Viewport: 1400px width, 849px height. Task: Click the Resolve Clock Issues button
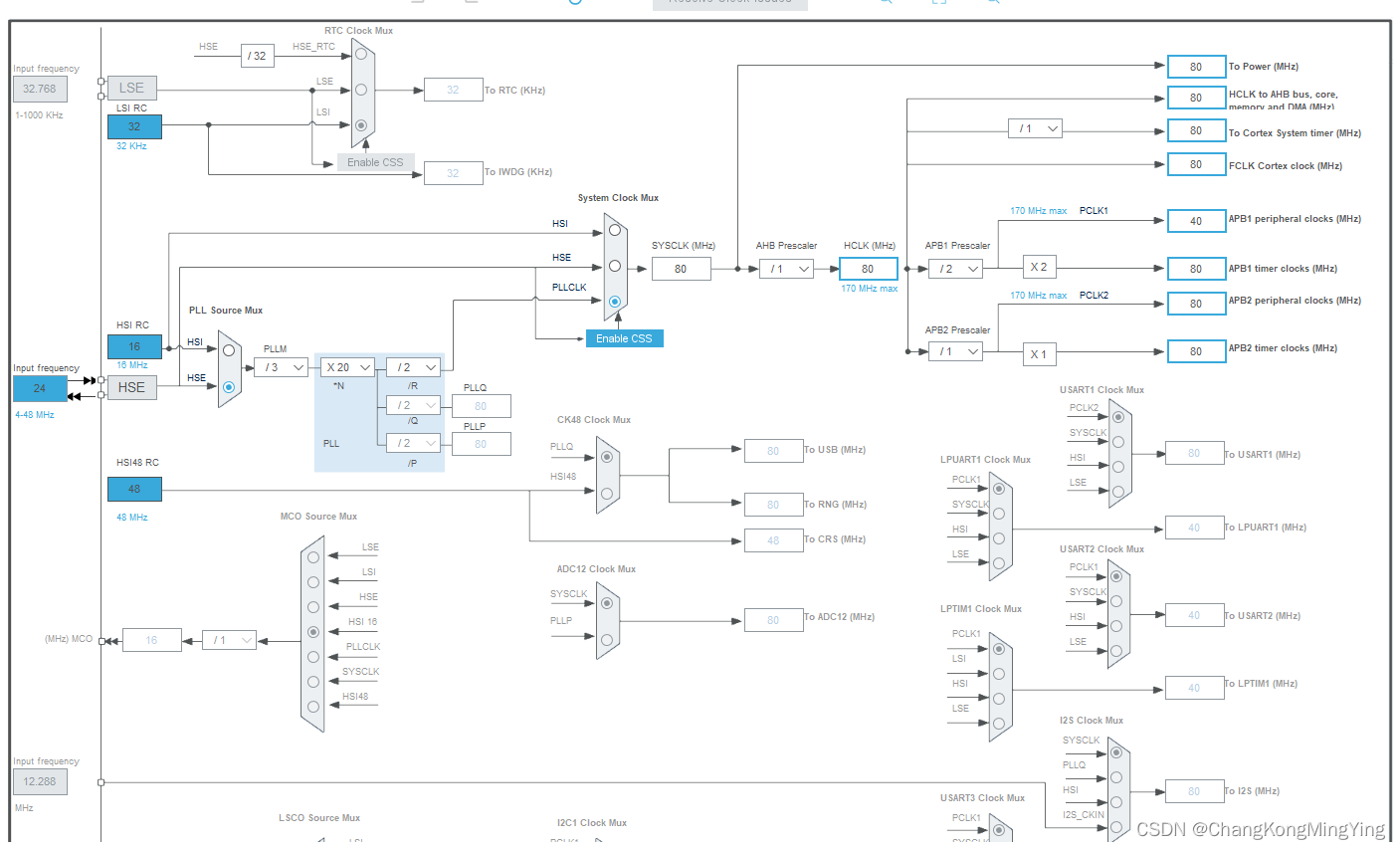pyautogui.click(x=728, y=4)
